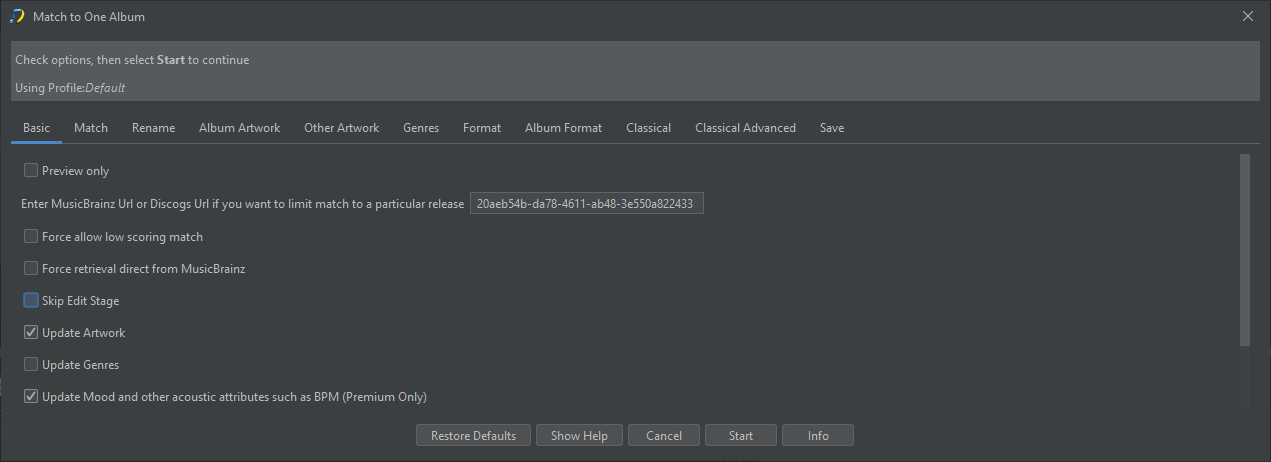Close the Match to One Album window

tap(1247, 16)
